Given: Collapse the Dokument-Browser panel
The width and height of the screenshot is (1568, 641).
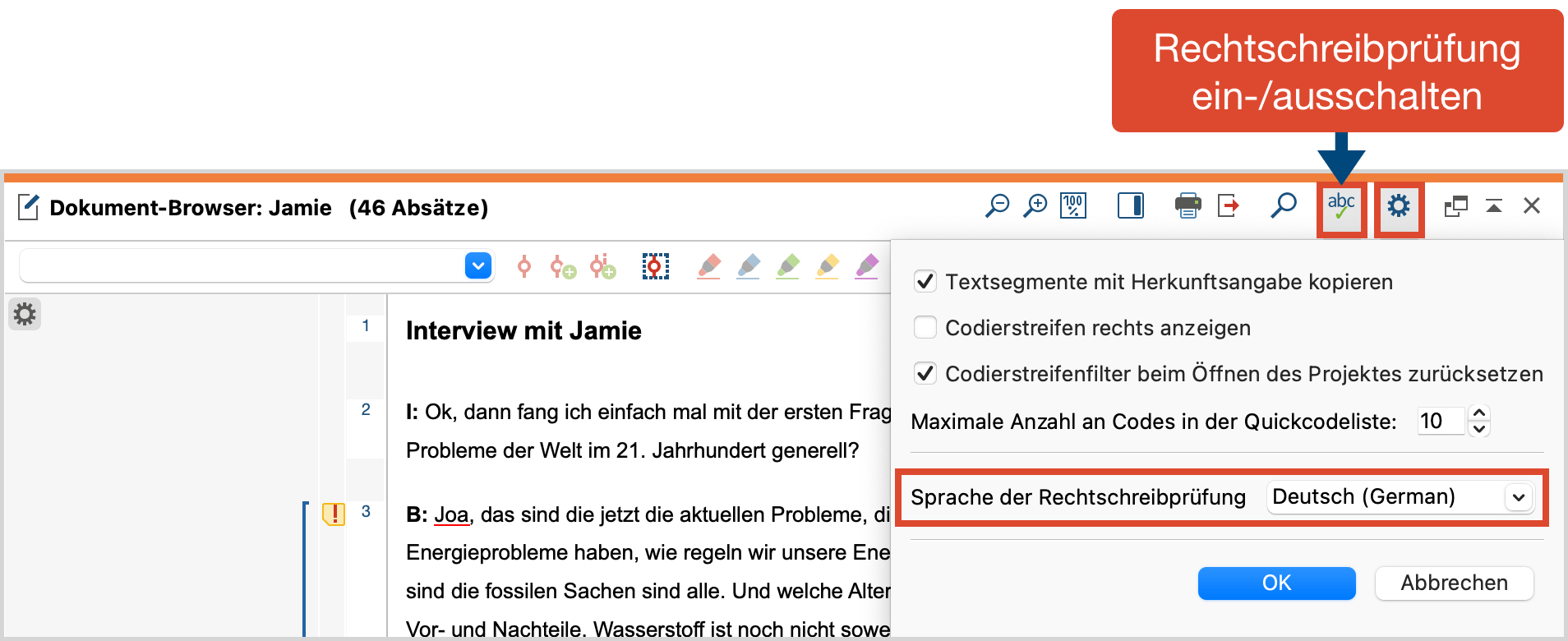Looking at the screenshot, I should 1494,206.
